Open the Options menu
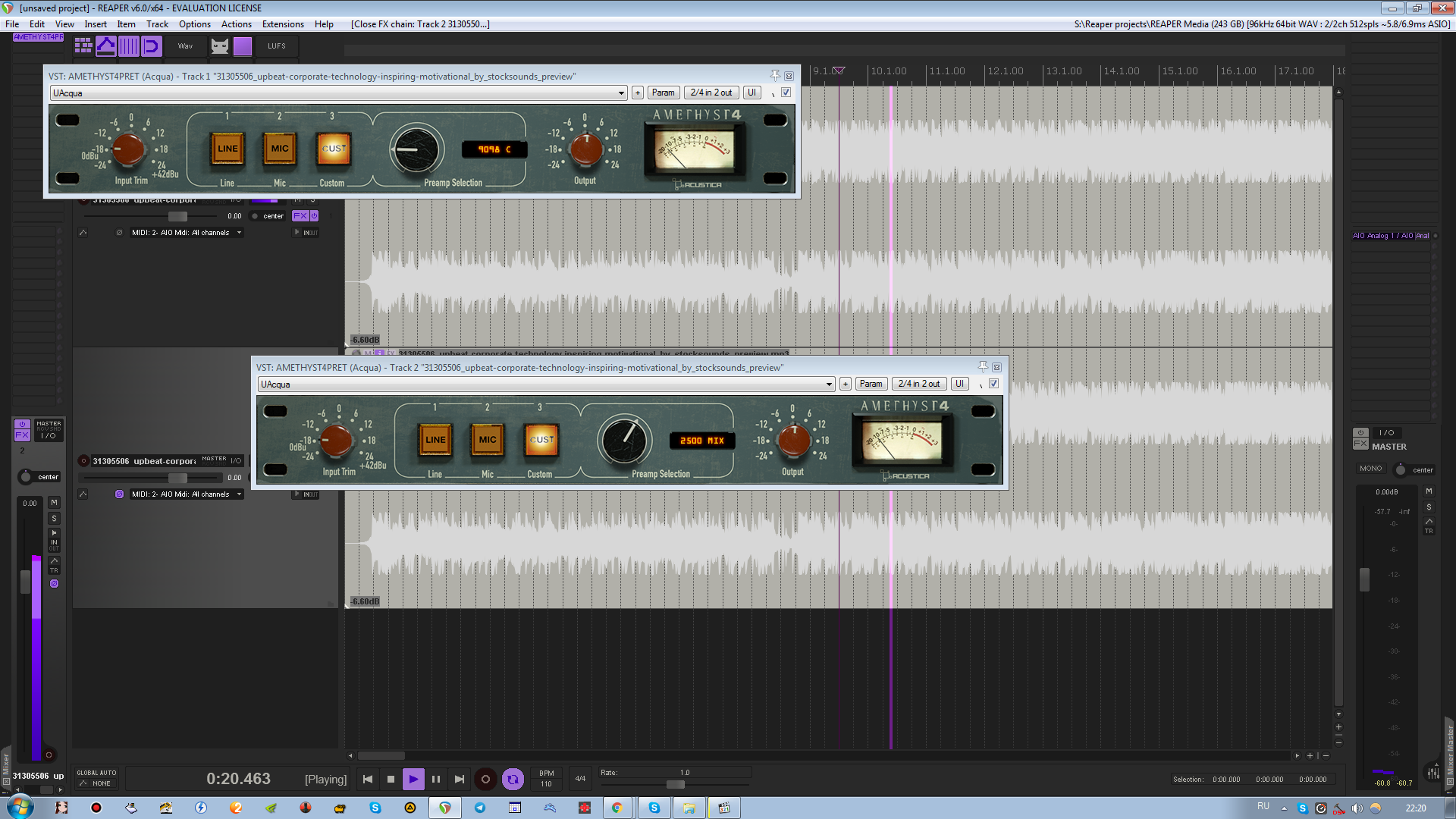 click(195, 24)
